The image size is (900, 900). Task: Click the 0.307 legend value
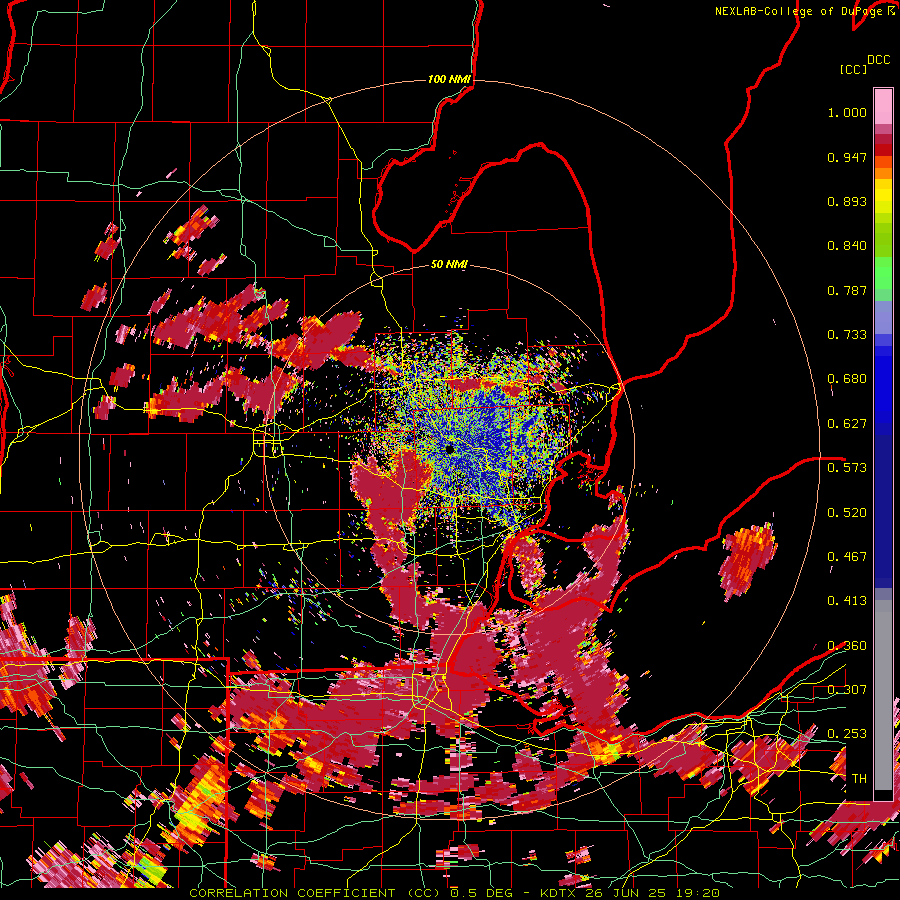coord(847,690)
